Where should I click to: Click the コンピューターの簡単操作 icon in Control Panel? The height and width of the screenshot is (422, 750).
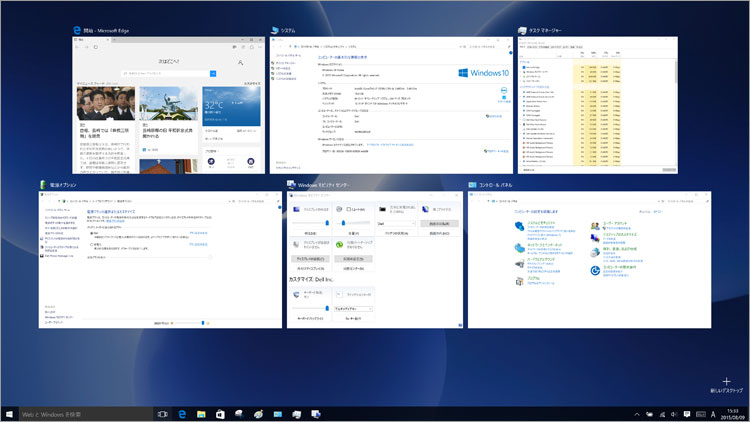(595, 270)
